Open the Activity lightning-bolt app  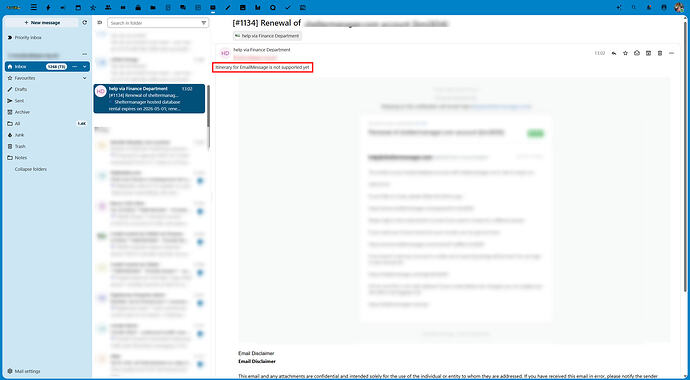click(x=48, y=7)
